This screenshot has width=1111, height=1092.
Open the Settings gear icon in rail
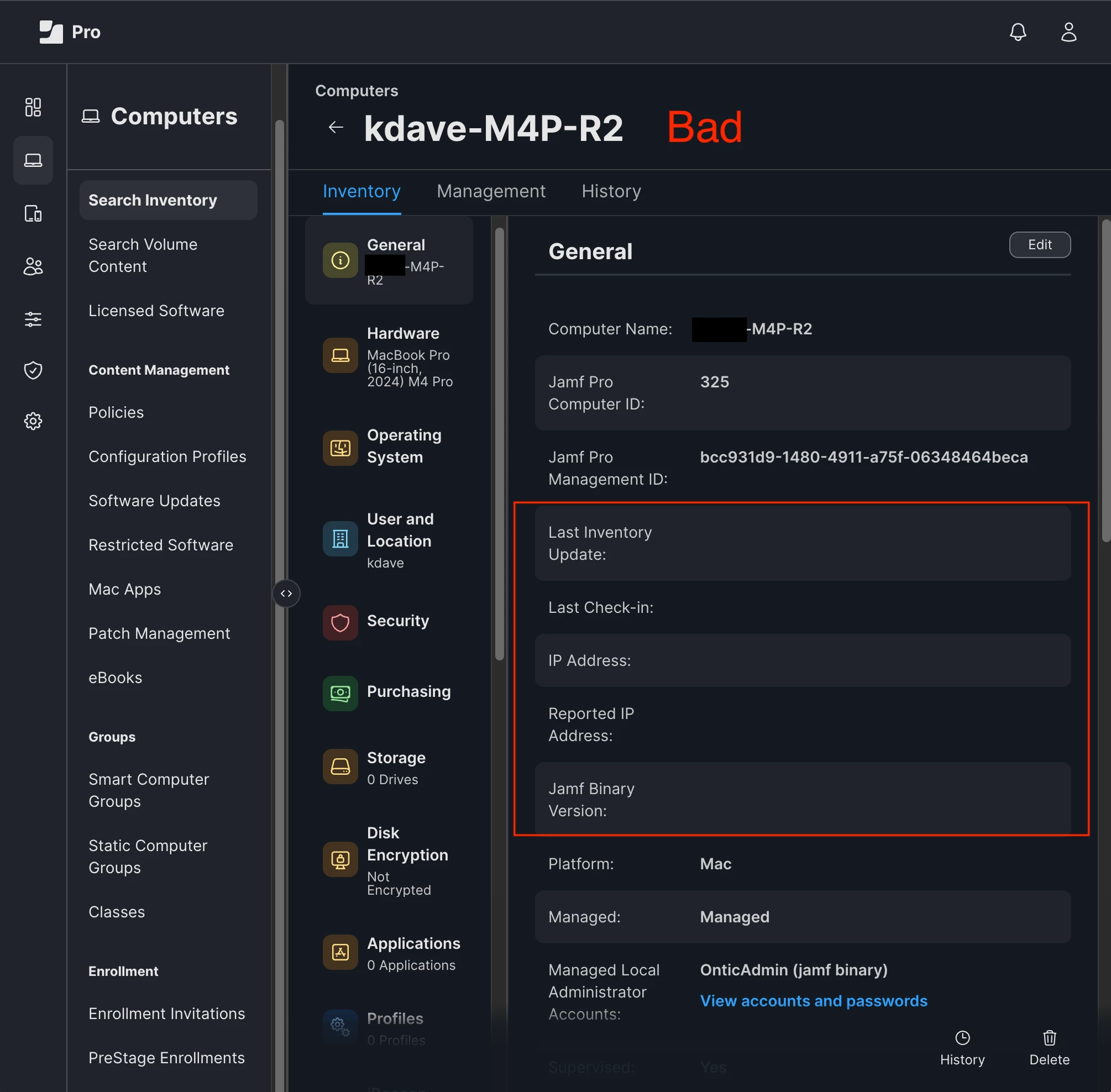point(33,421)
